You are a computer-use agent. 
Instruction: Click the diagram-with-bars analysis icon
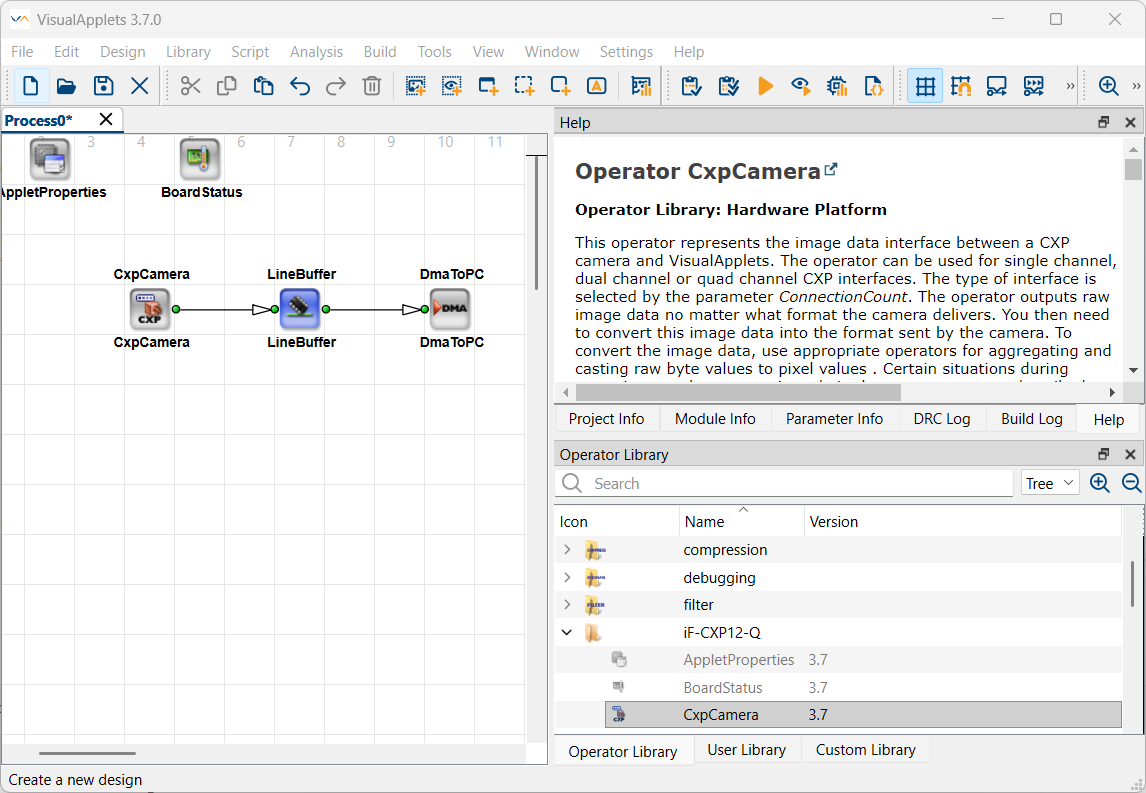[641, 86]
